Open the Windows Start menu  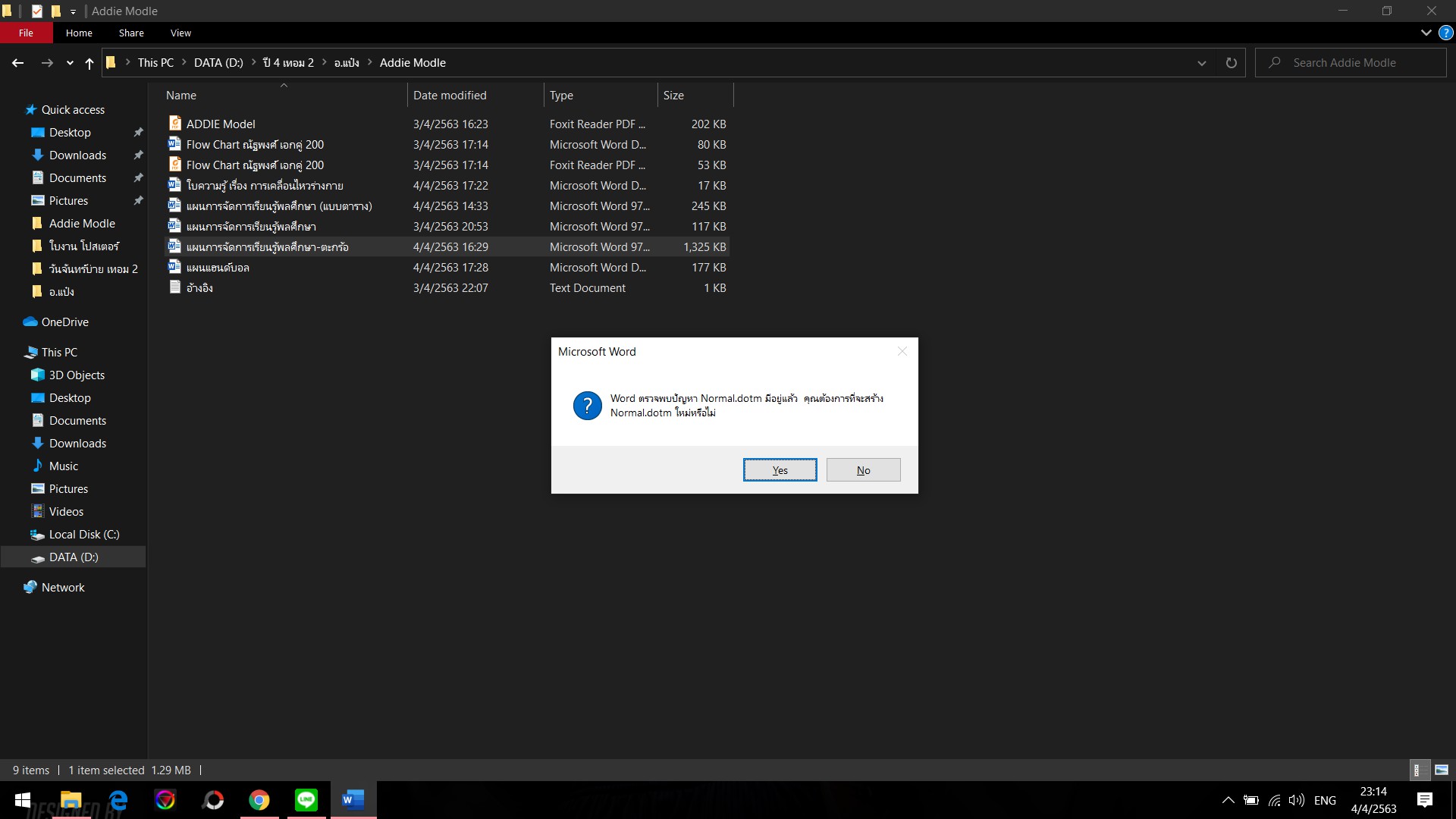(22, 800)
